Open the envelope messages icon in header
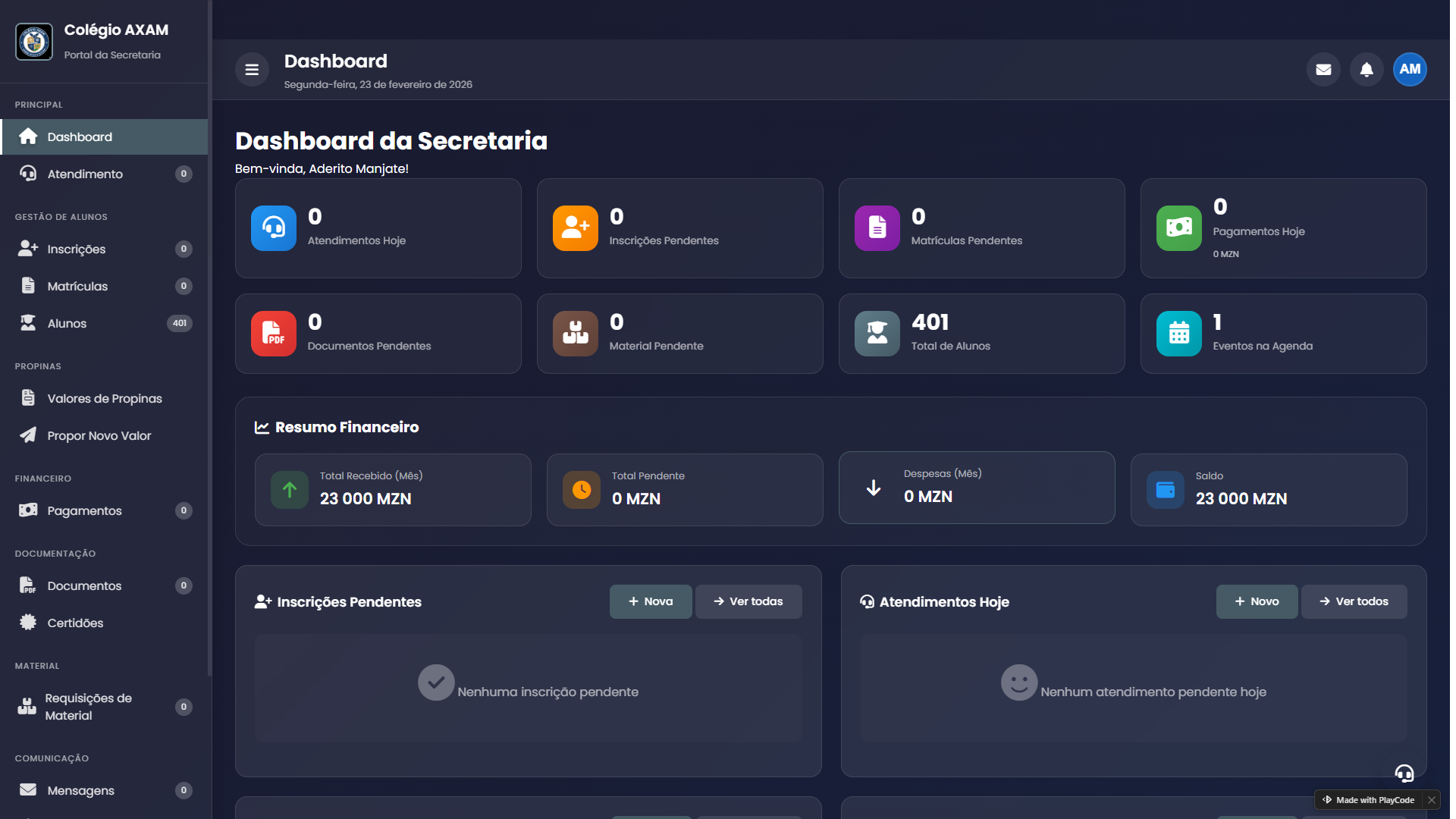The image size is (1456, 819). pyautogui.click(x=1323, y=70)
